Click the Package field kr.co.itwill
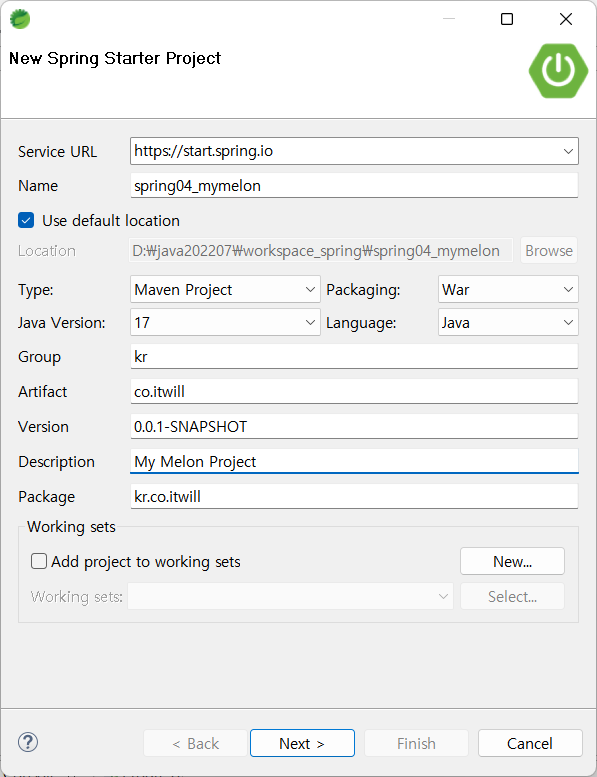This screenshot has width=597, height=777. tap(354, 497)
